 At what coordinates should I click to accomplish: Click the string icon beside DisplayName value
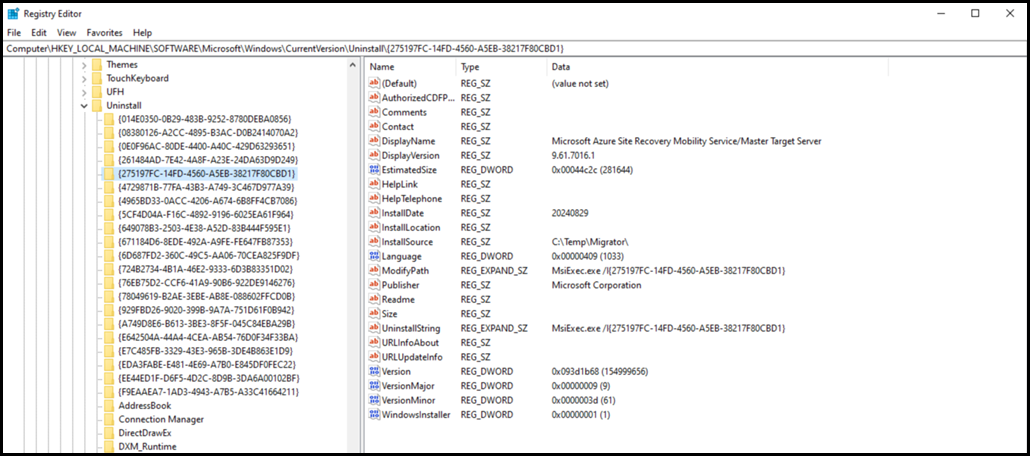(x=374, y=141)
